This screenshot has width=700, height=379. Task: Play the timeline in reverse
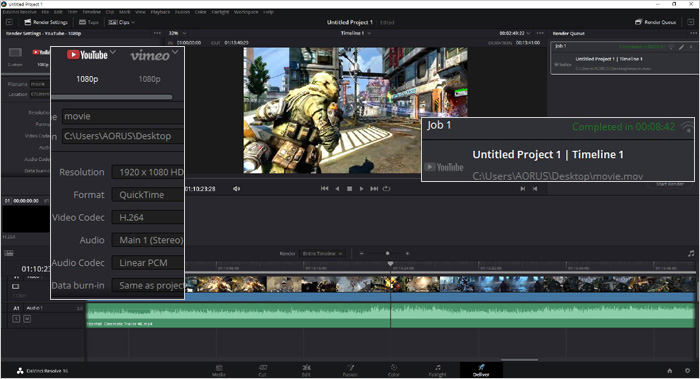337,189
